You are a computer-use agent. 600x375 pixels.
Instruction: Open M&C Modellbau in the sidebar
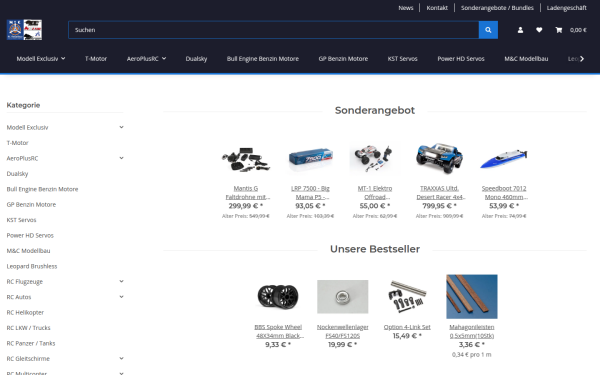[28, 251]
